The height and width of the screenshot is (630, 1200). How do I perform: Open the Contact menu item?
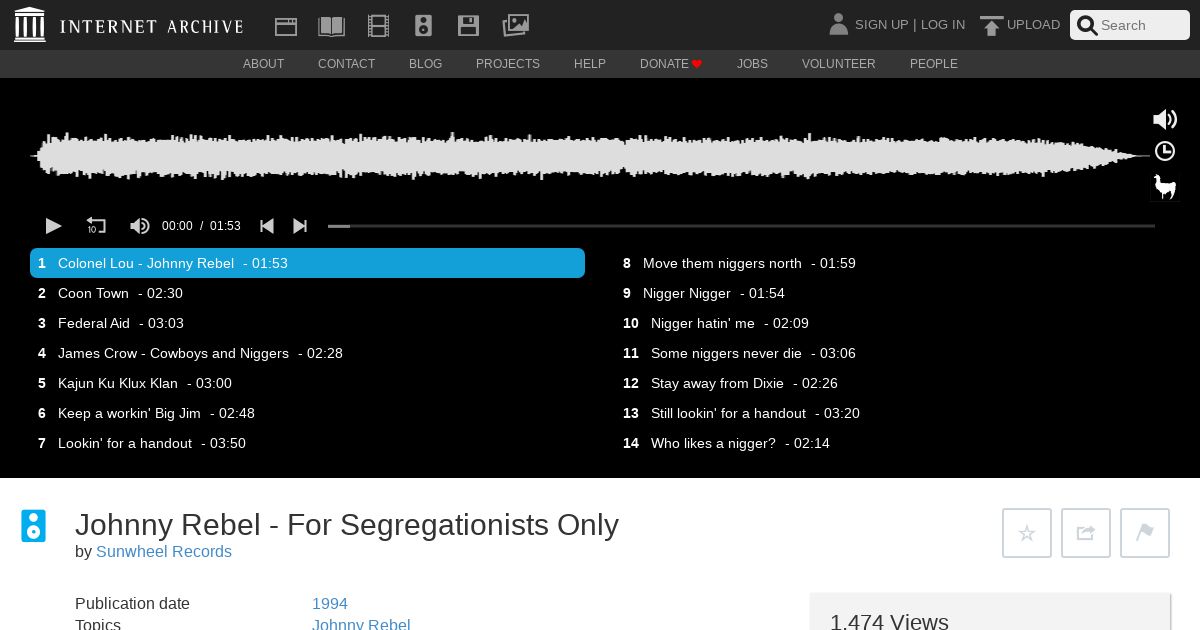pos(347,64)
